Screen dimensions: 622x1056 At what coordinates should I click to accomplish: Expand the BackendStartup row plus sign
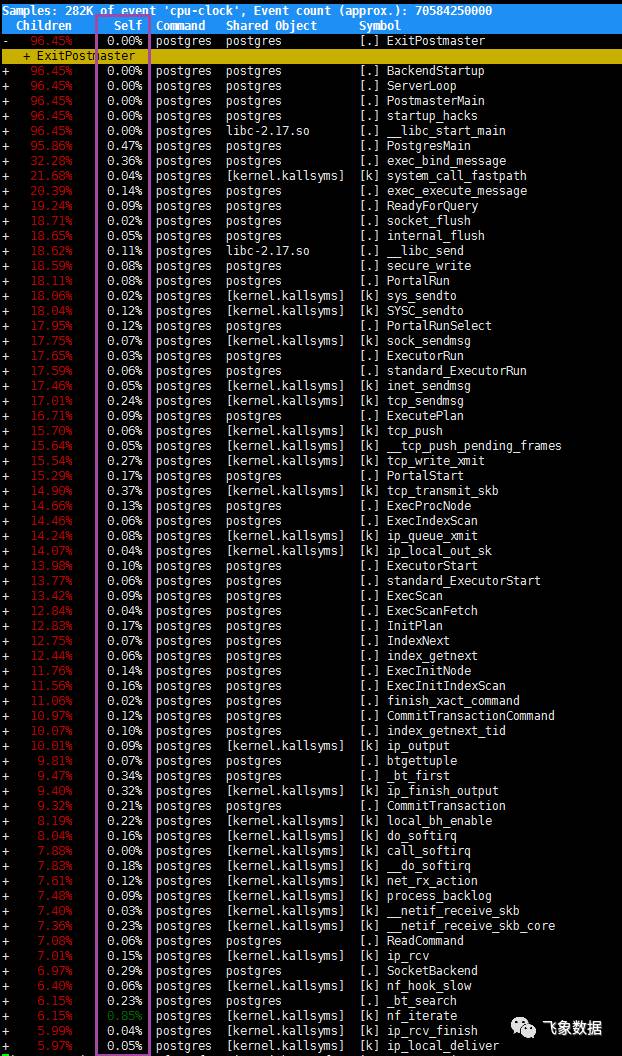point(6,71)
